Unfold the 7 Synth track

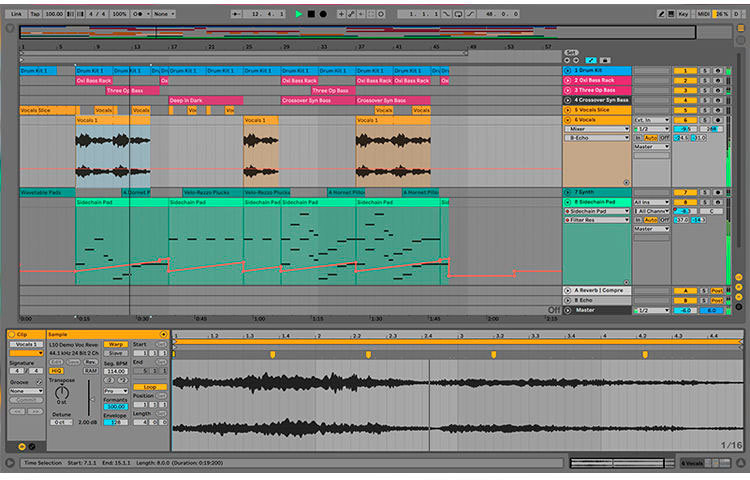[x=568, y=192]
